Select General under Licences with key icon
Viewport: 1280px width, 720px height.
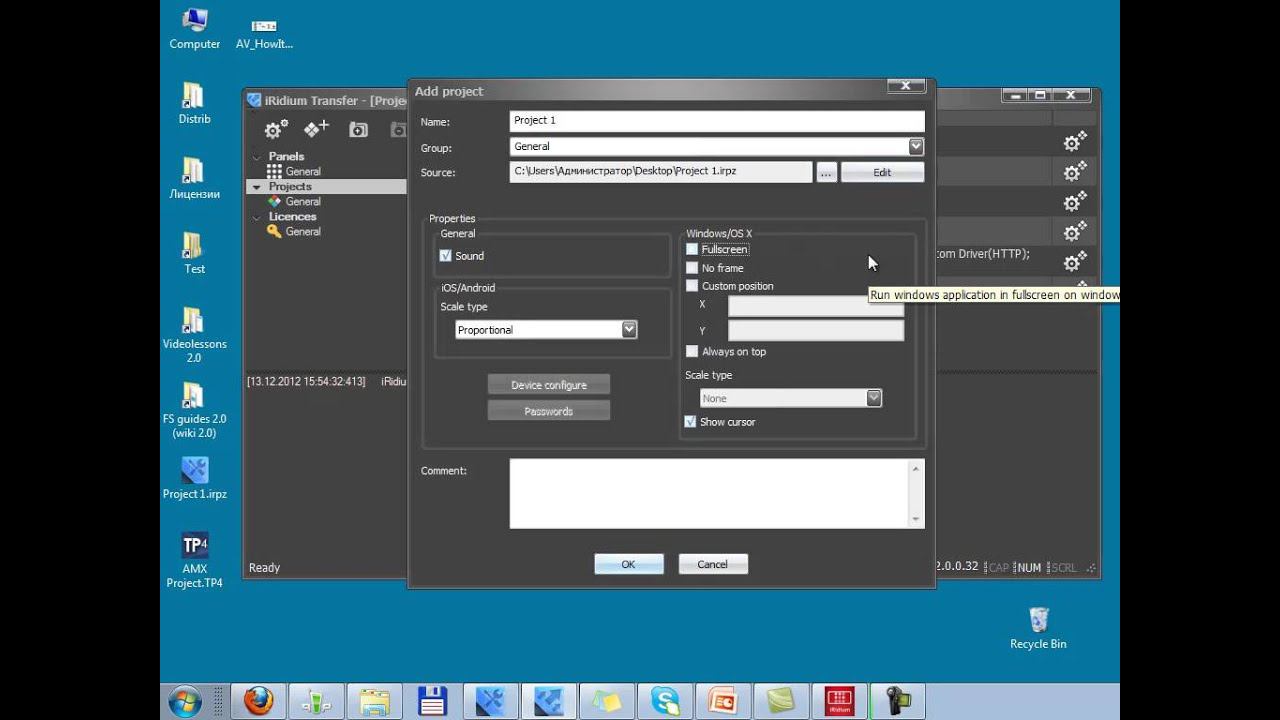(x=302, y=231)
